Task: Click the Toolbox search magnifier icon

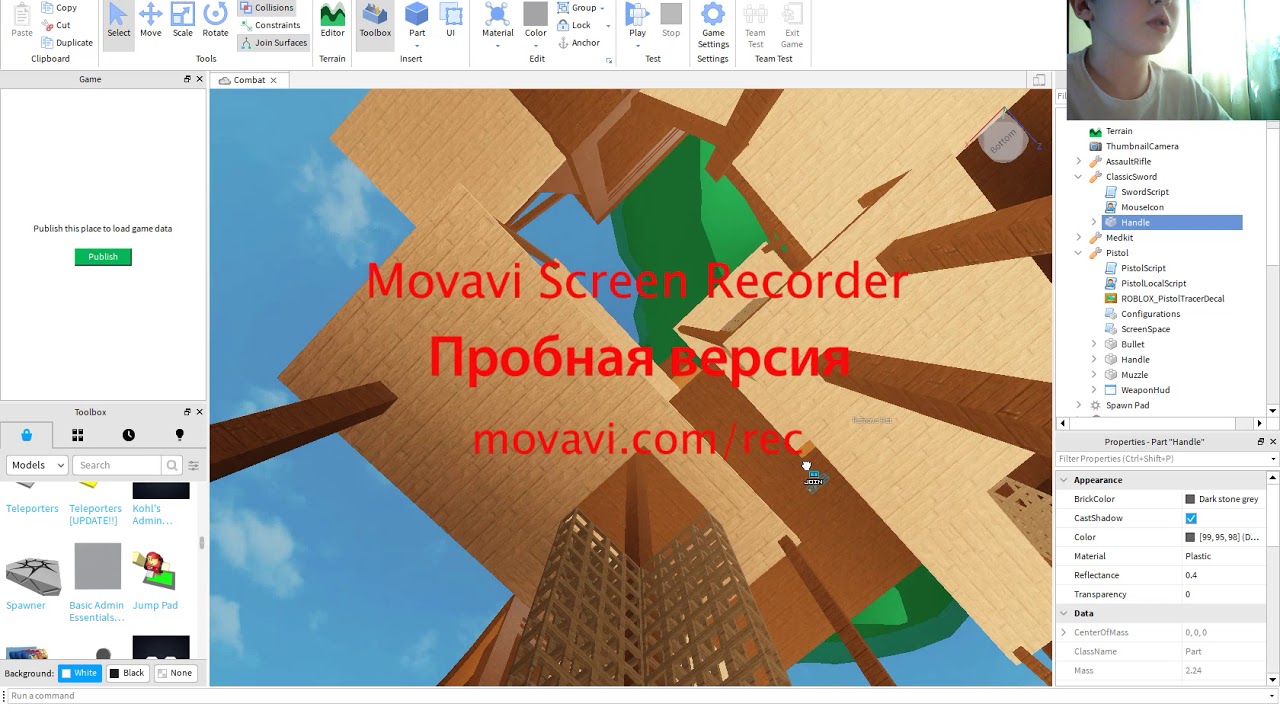Action: point(172,465)
